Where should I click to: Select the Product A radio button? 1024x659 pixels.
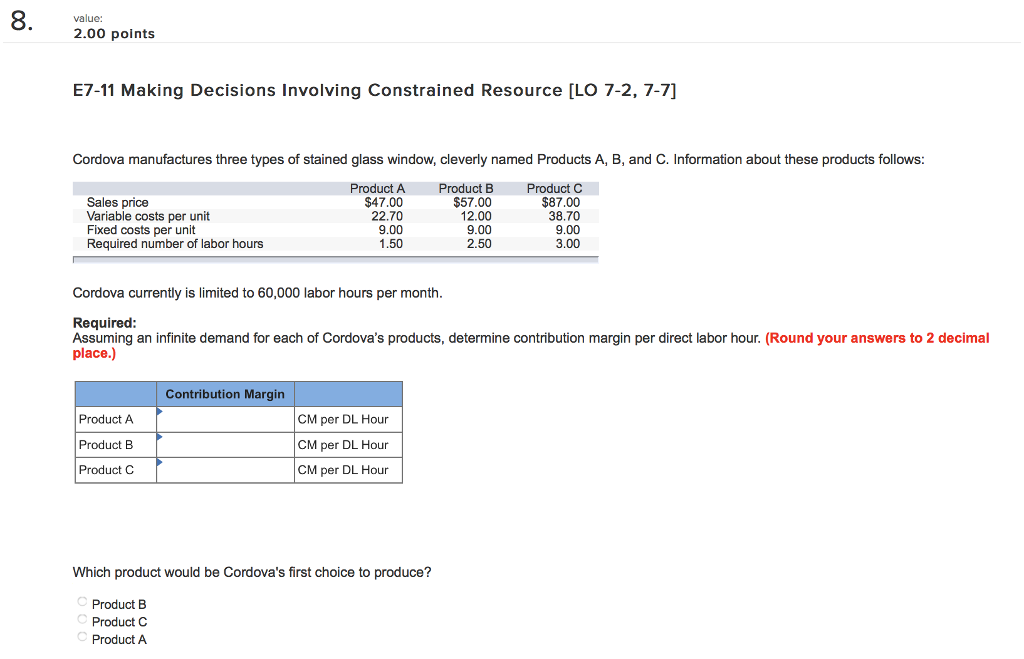(81, 636)
